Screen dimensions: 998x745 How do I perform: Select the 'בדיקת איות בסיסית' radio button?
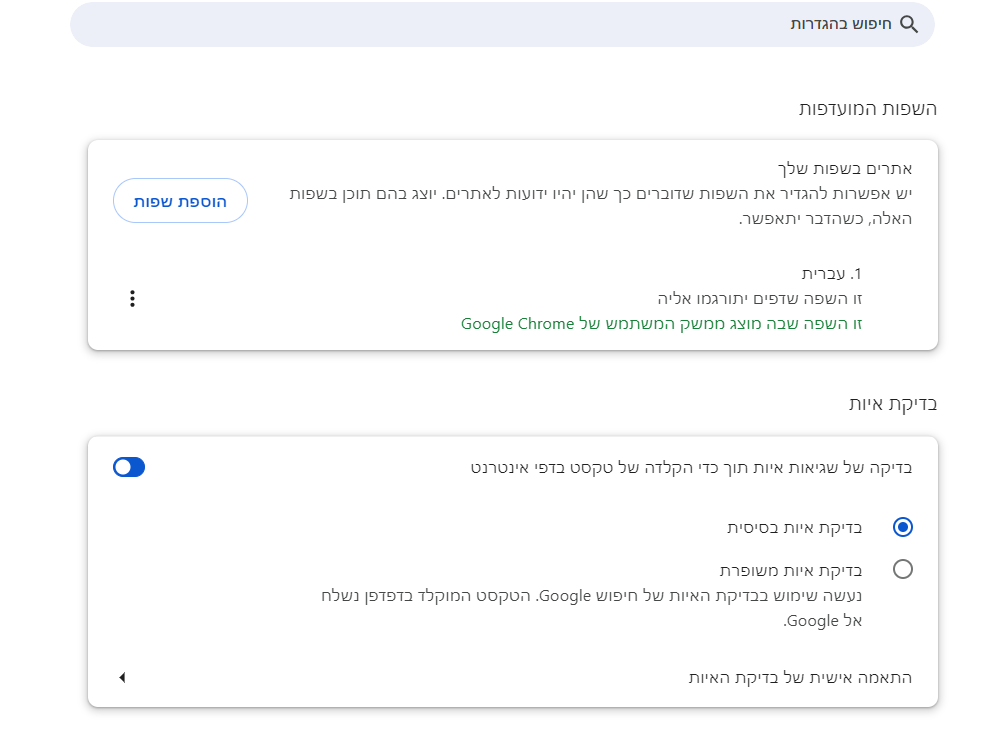pos(903,527)
